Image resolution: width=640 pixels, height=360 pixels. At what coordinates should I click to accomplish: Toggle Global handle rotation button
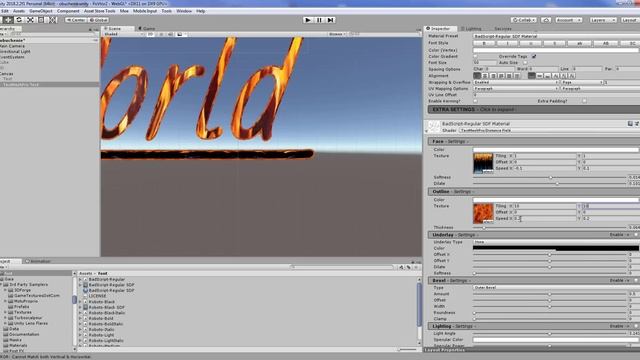[x=98, y=20]
